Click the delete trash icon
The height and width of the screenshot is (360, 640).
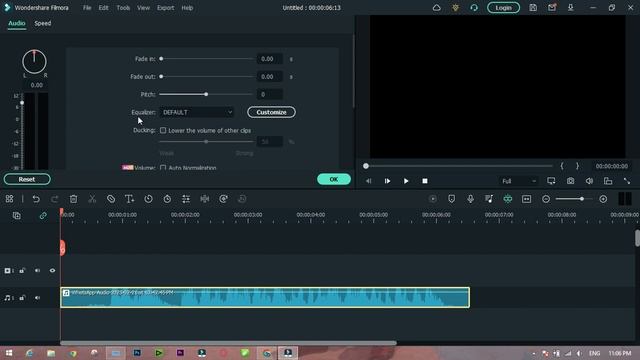pyautogui.click(x=73, y=199)
